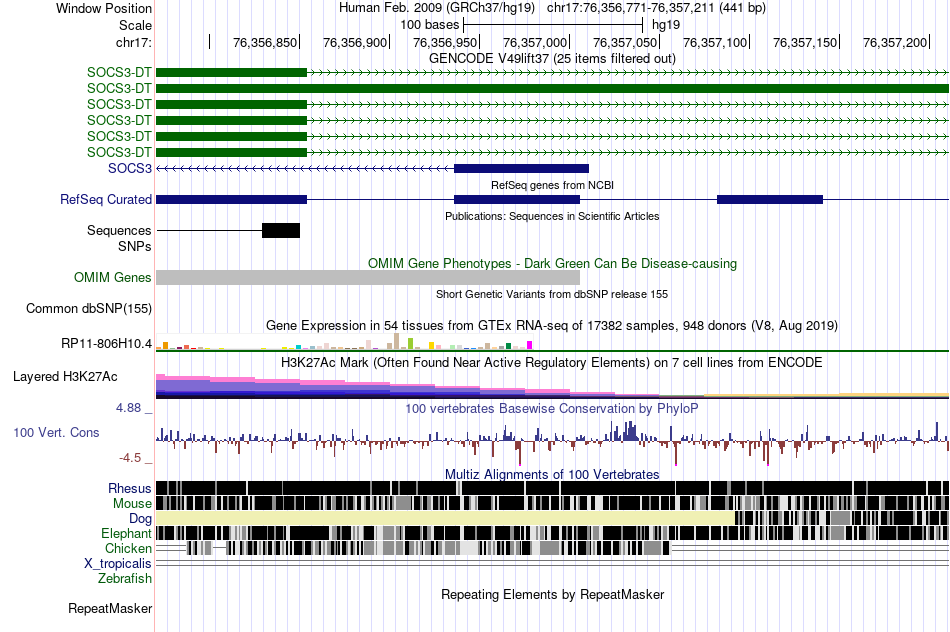This screenshot has height=632, width=950.
Task: Click the Dog alignment label
Action: pyautogui.click(x=141, y=518)
